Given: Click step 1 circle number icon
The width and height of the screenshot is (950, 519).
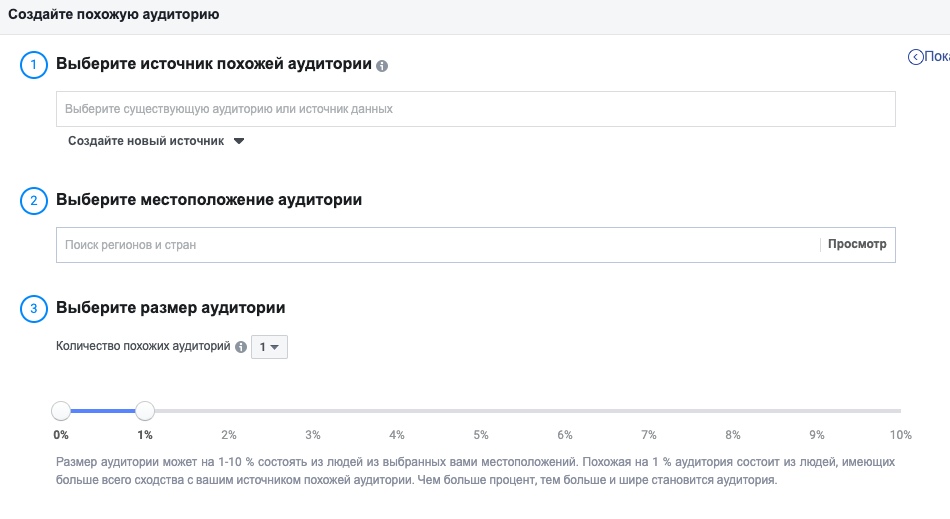Looking at the screenshot, I should [x=34, y=65].
